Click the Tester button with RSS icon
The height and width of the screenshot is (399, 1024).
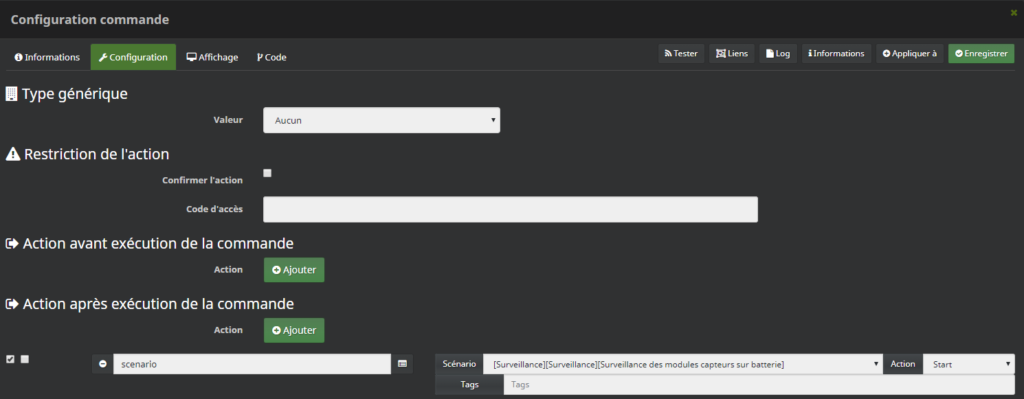click(x=681, y=54)
